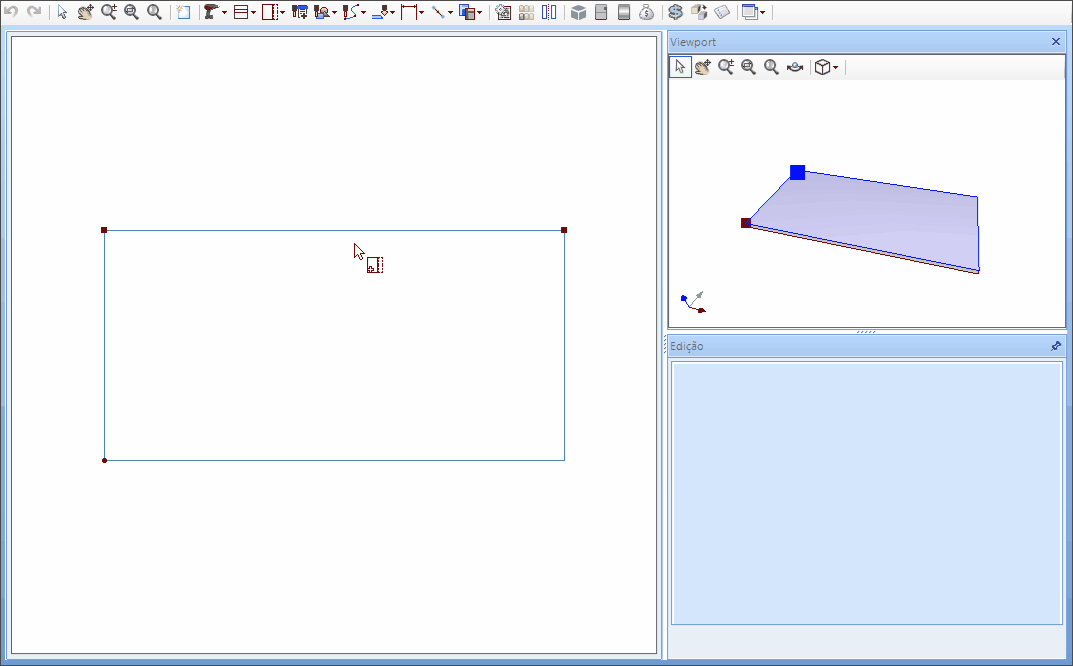Open dropdown beside router contour icon
1073x666 pixels.
tap(363, 12)
